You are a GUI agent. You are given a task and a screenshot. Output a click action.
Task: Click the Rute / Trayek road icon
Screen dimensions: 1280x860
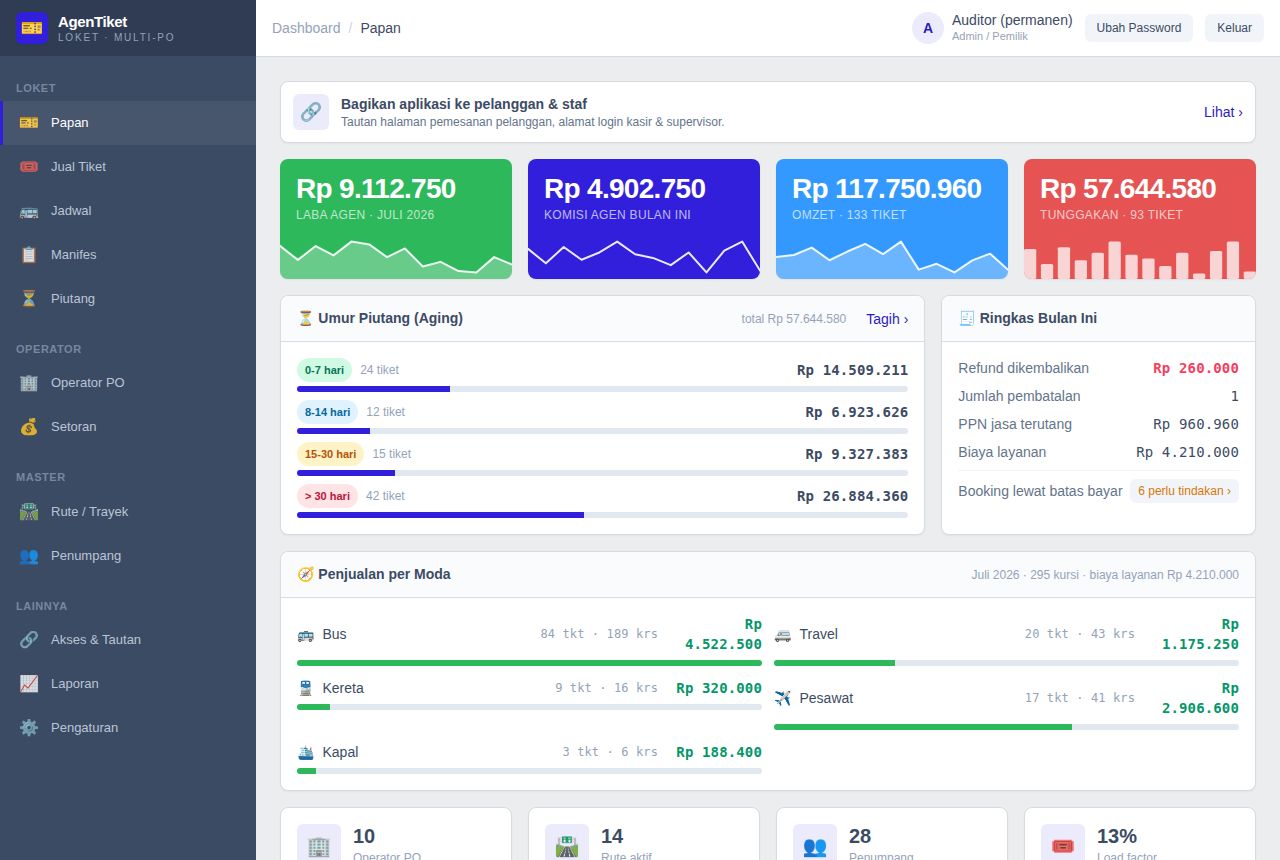(29, 511)
